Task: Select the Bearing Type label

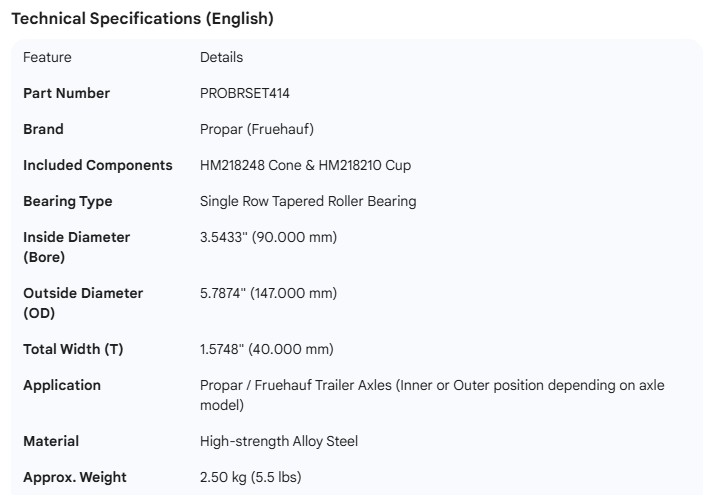Action: point(68,201)
